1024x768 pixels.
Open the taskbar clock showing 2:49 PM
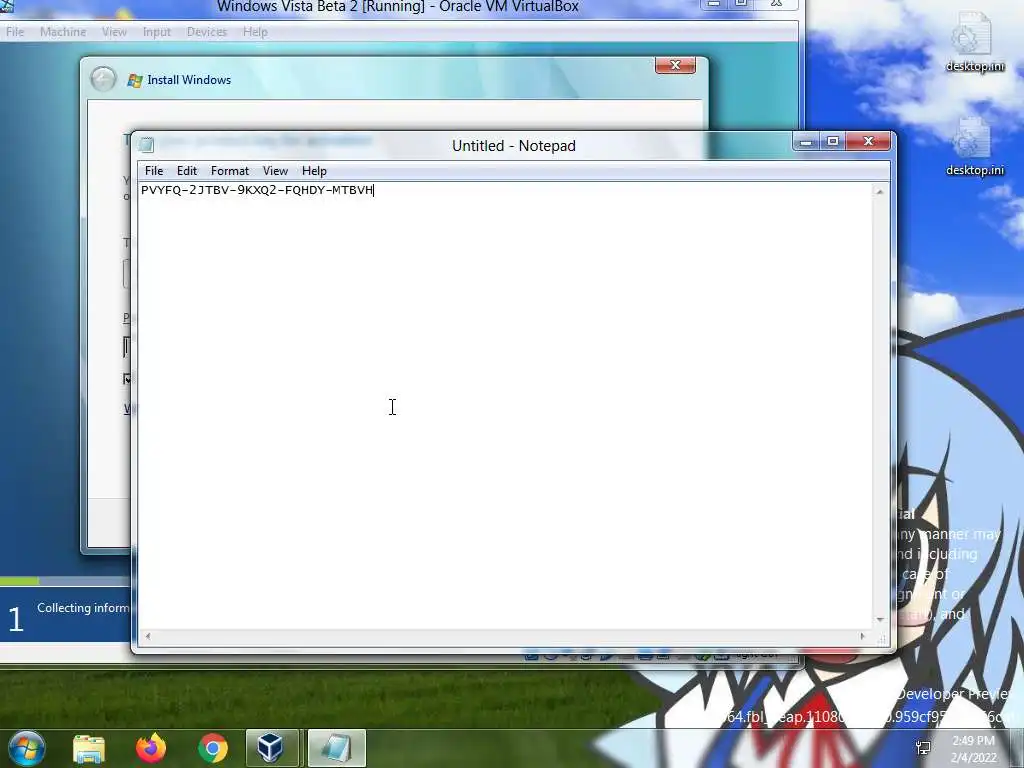974,748
